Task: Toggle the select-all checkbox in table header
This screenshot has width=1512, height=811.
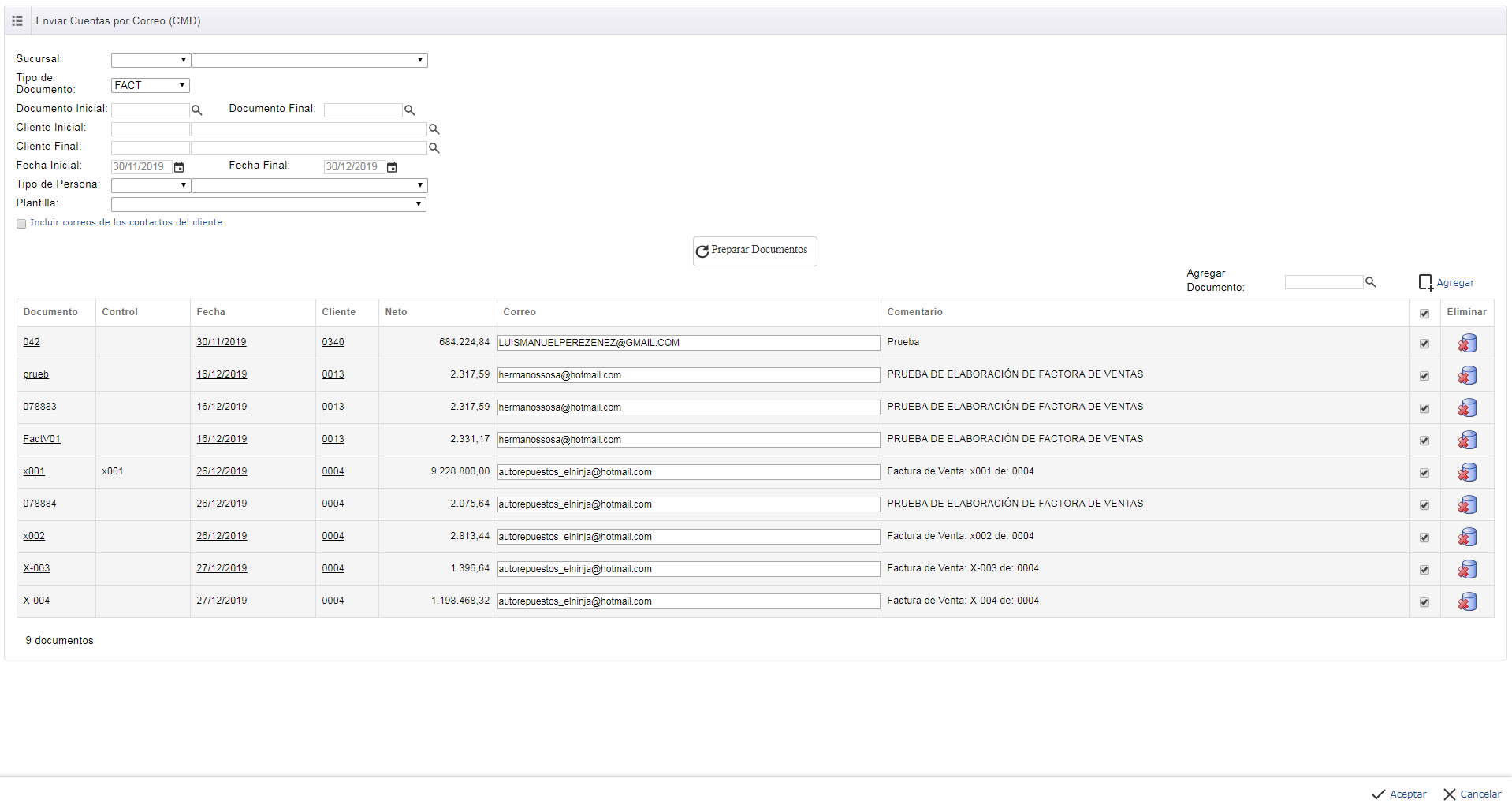Action: tap(1424, 314)
